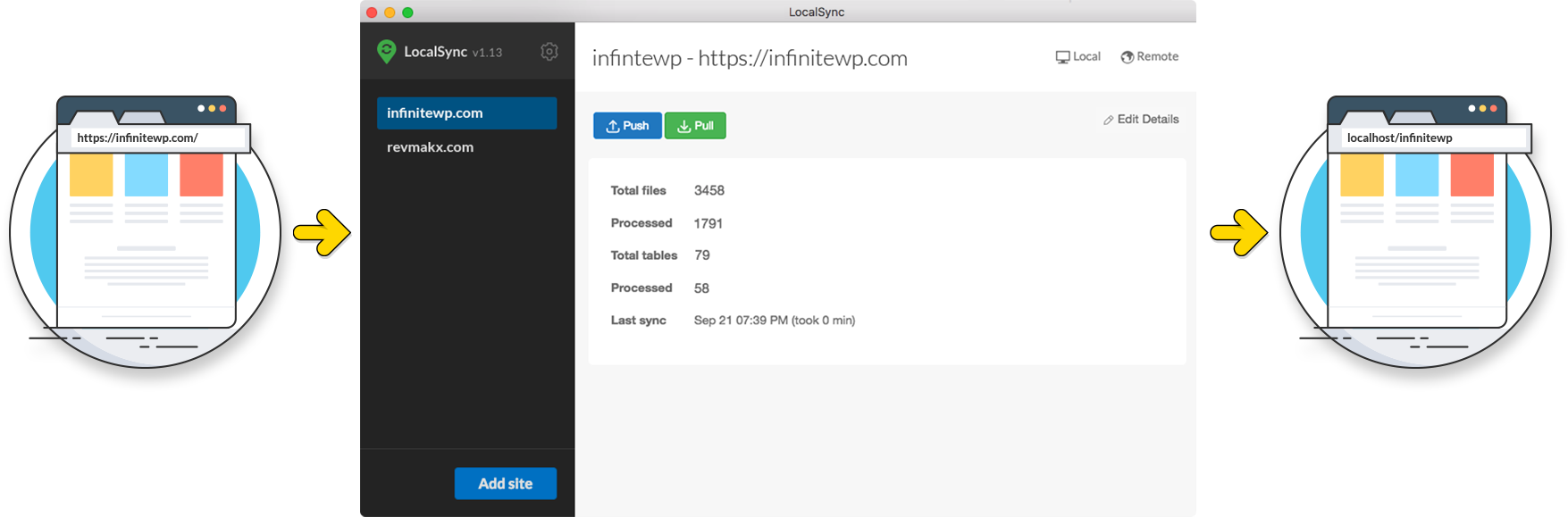Close the LocalSync window with the red button
The height and width of the screenshot is (517, 1568).
point(372,13)
